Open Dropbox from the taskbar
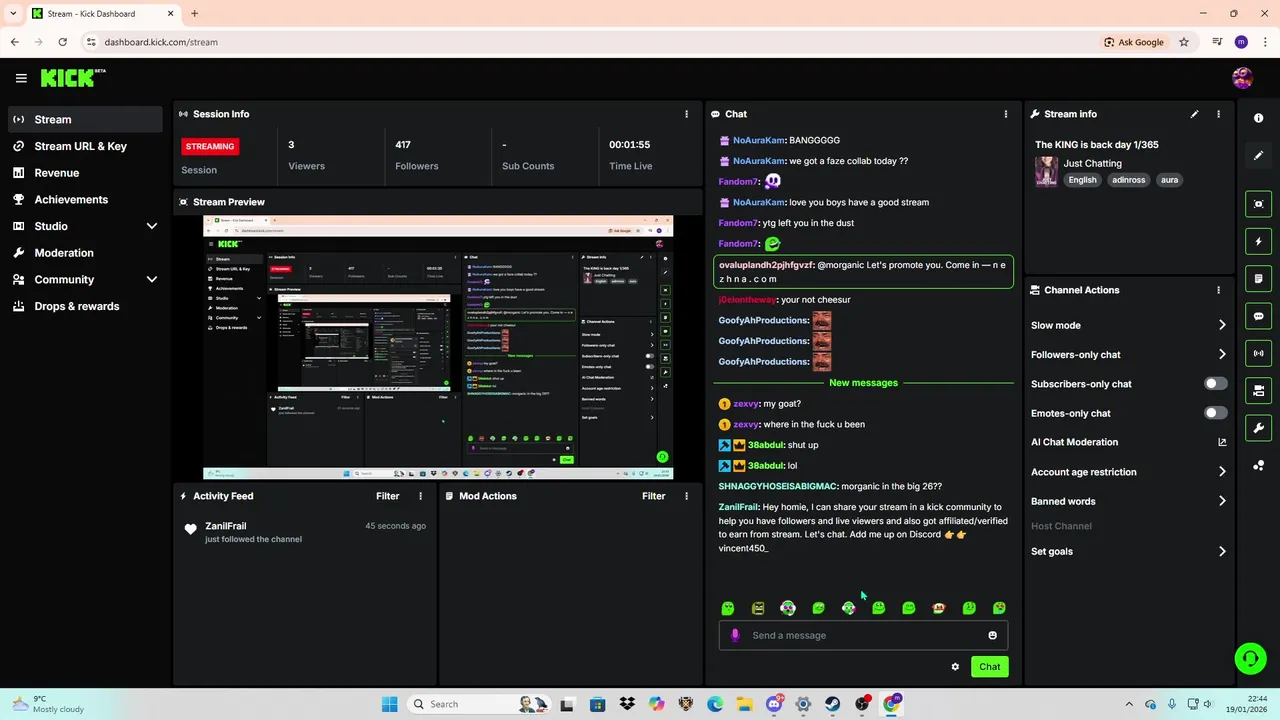This screenshot has width=1280, height=720. tap(627, 704)
